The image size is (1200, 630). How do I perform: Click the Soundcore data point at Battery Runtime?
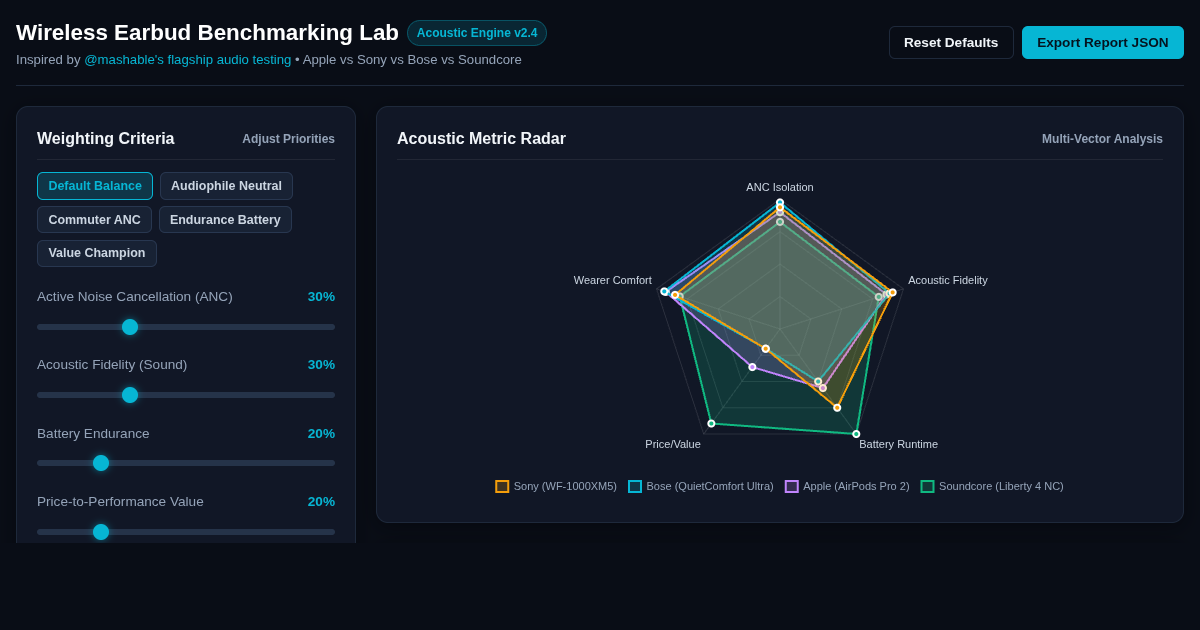pyautogui.click(x=856, y=434)
